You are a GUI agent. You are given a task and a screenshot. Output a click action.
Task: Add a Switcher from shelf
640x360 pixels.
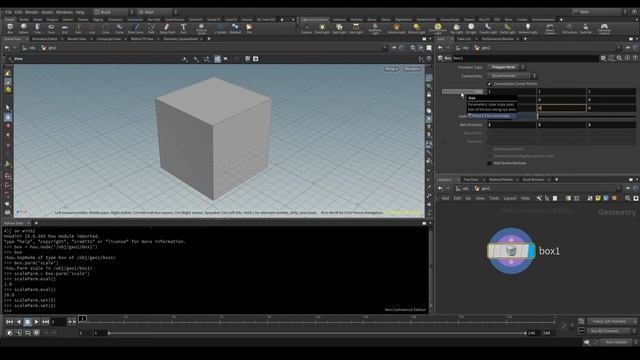click(586, 29)
